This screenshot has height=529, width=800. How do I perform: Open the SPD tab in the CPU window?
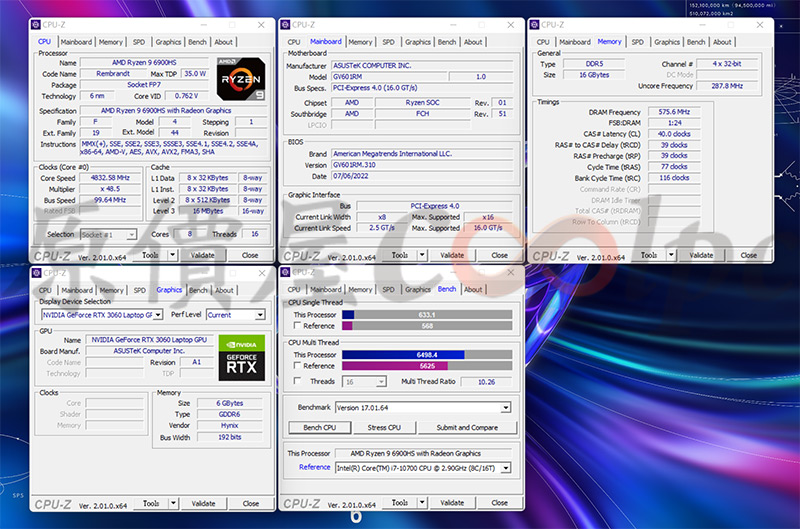139,42
